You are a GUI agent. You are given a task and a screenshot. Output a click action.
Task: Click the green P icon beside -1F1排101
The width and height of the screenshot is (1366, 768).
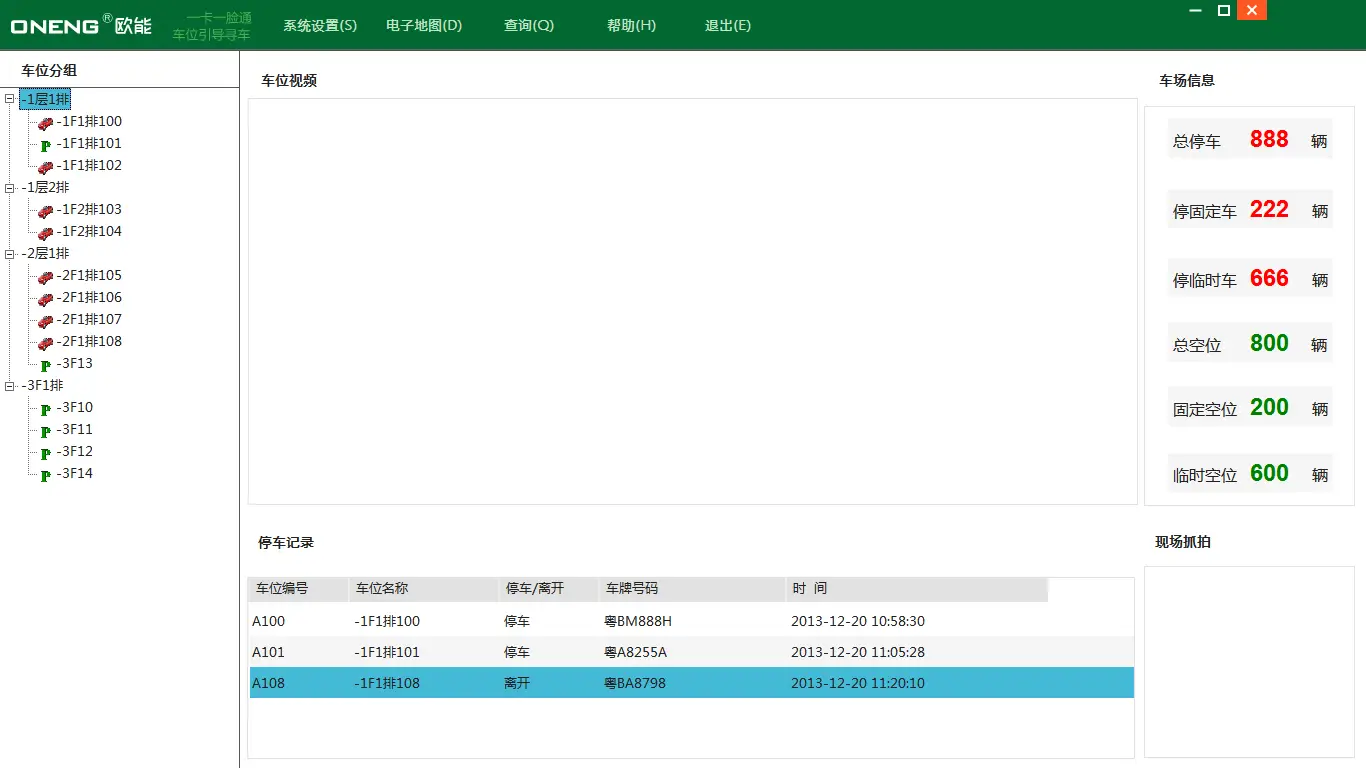(45, 145)
